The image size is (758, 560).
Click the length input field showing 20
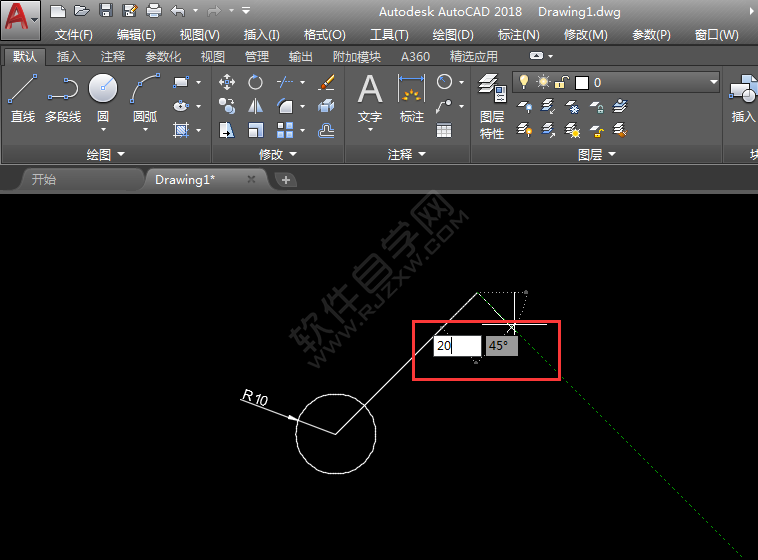(x=457, y=346)
